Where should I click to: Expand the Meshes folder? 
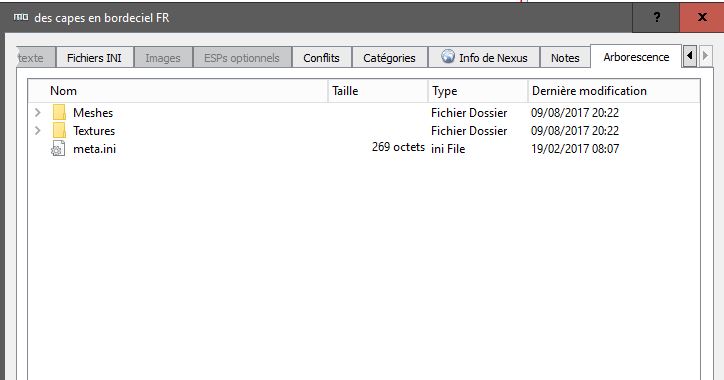pos(38,113)
